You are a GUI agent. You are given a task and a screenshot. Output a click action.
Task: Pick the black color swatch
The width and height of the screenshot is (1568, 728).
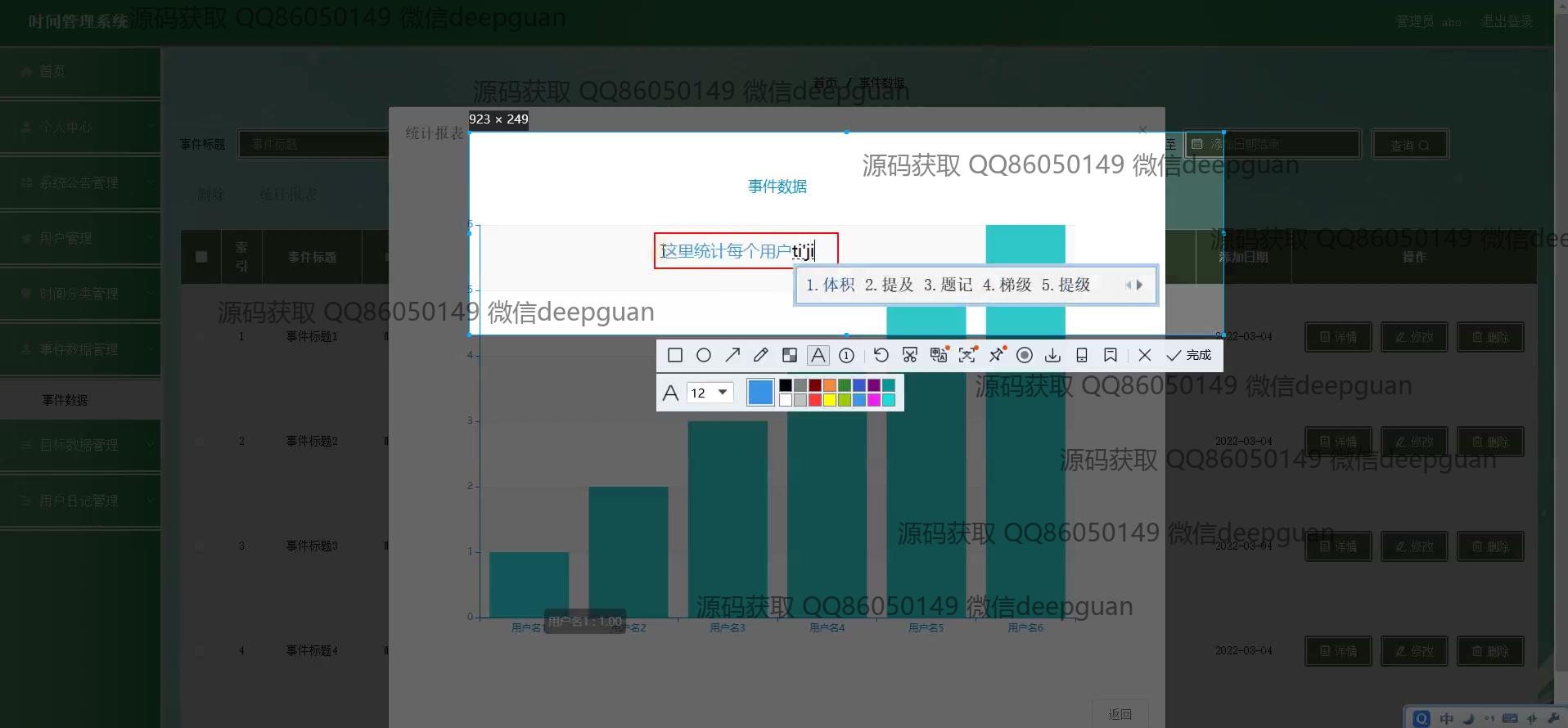(x=786, y=385)
